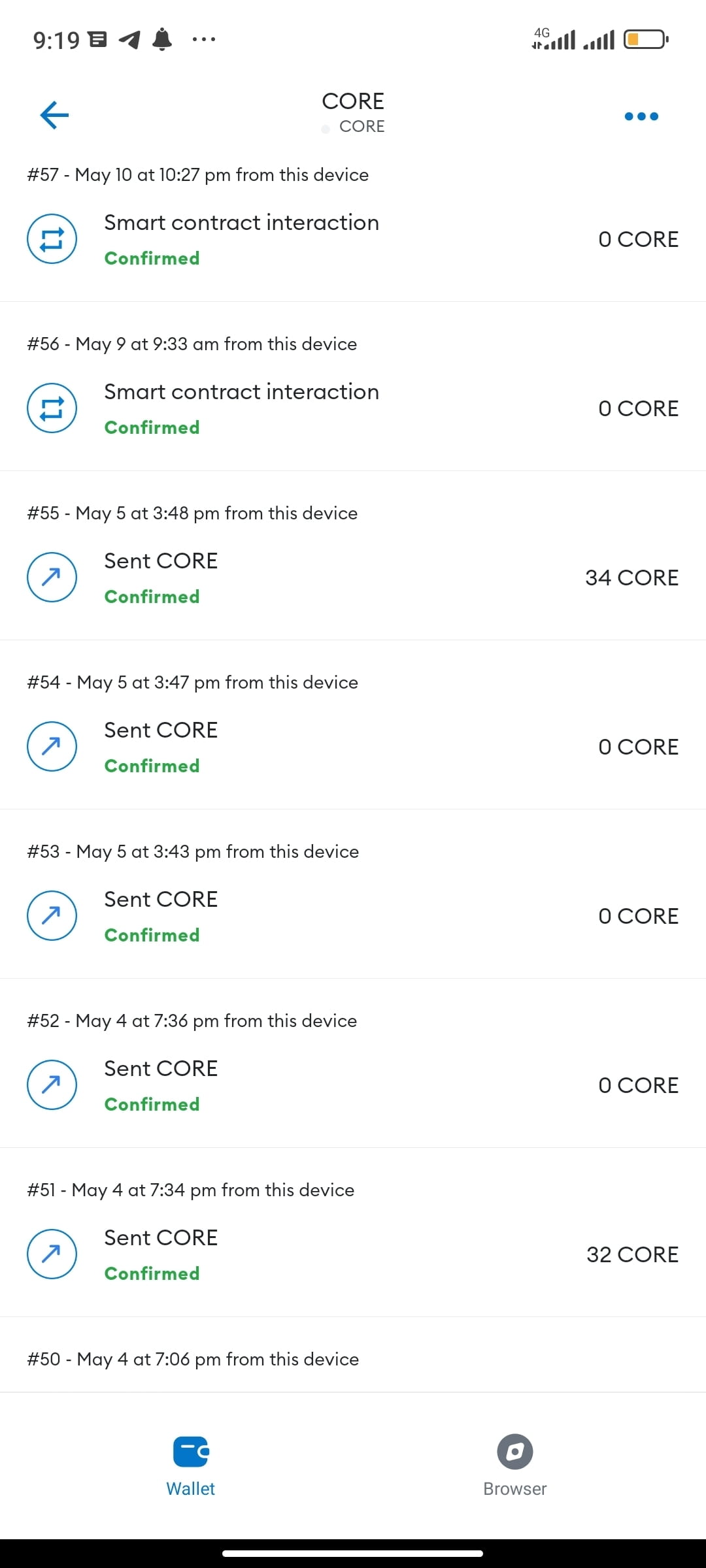The width and height of the screenshot is (706, 1568).
Task: Open Smart contract interaction from May 10
Action: pos(241,223)
